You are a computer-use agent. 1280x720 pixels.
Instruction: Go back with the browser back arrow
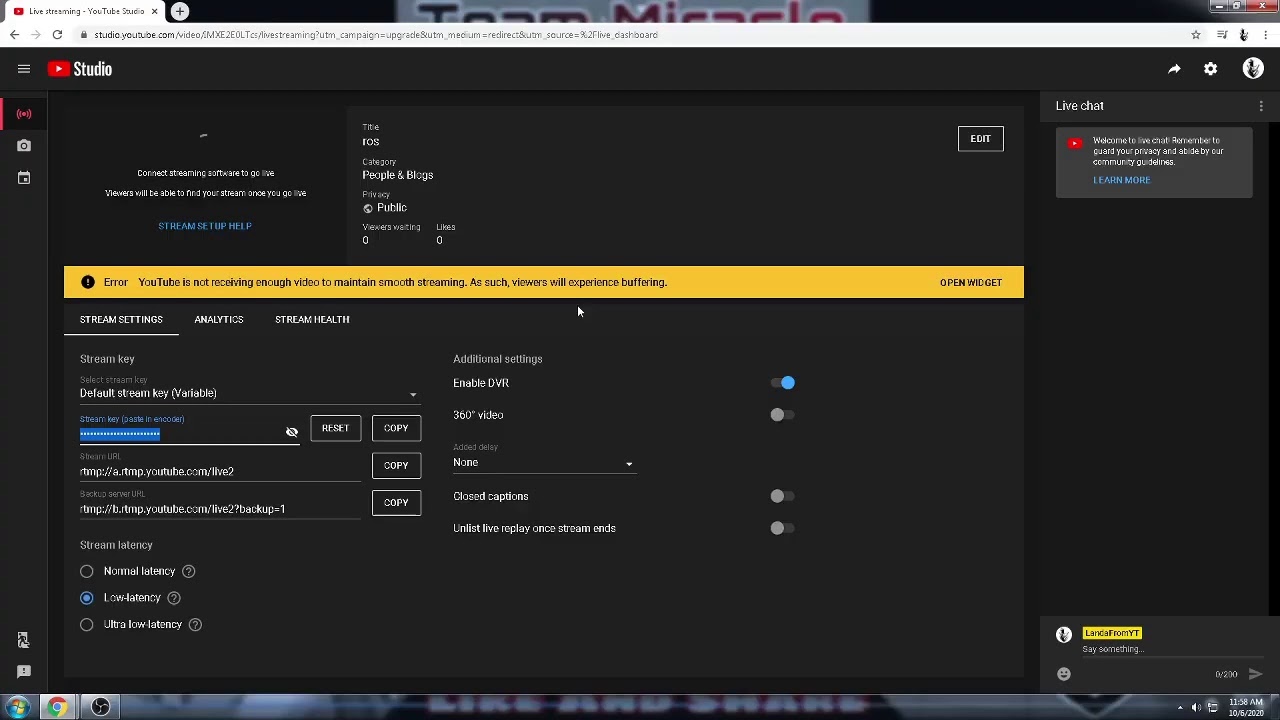[x=14, y=35]
